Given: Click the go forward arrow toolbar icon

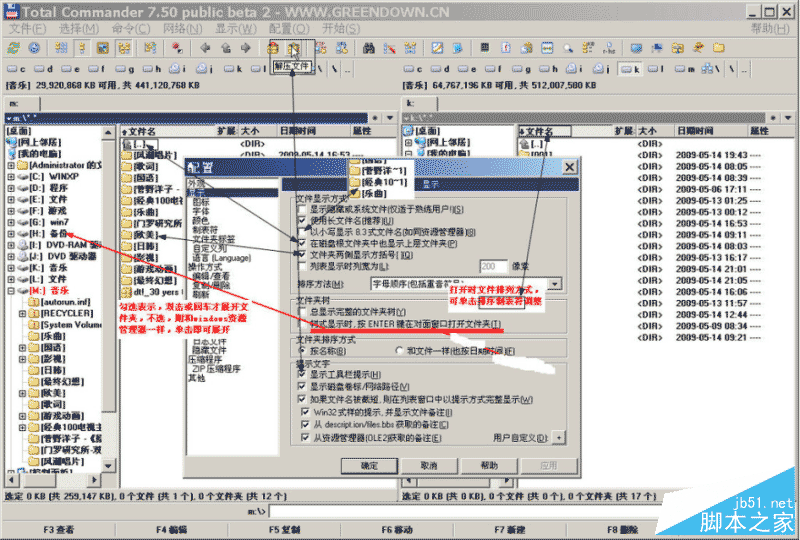Looking at the screenshot, I should coord(246,48).
